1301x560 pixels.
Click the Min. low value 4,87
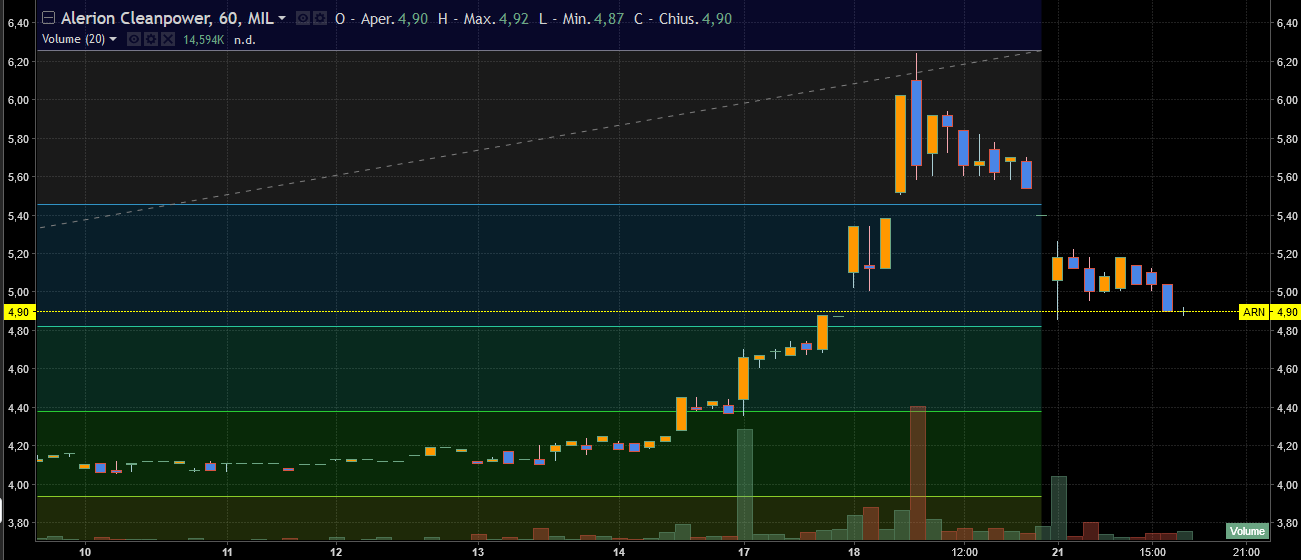pos(607,18)
